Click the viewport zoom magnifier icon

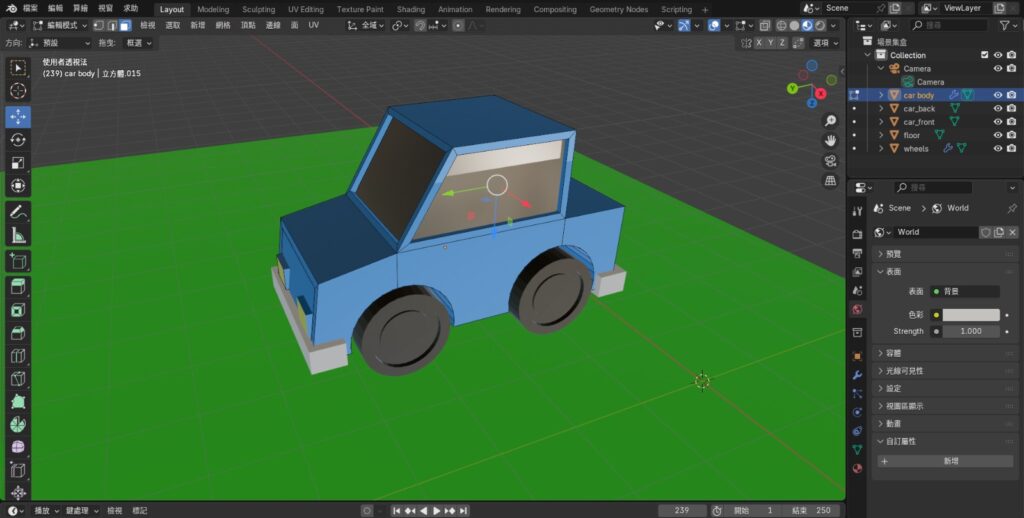tap(830, 121)
